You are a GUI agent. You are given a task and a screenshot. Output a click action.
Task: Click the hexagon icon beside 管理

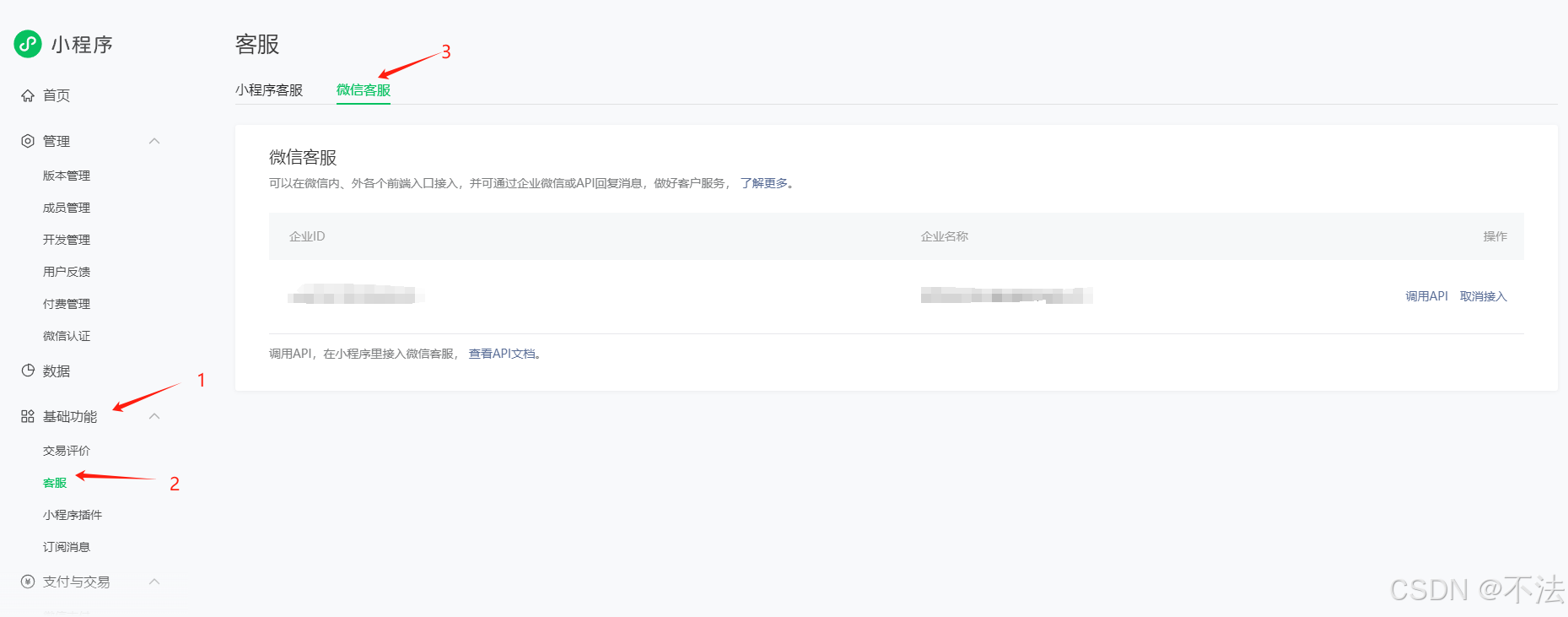pyautogui.click(x=28, y=141)
